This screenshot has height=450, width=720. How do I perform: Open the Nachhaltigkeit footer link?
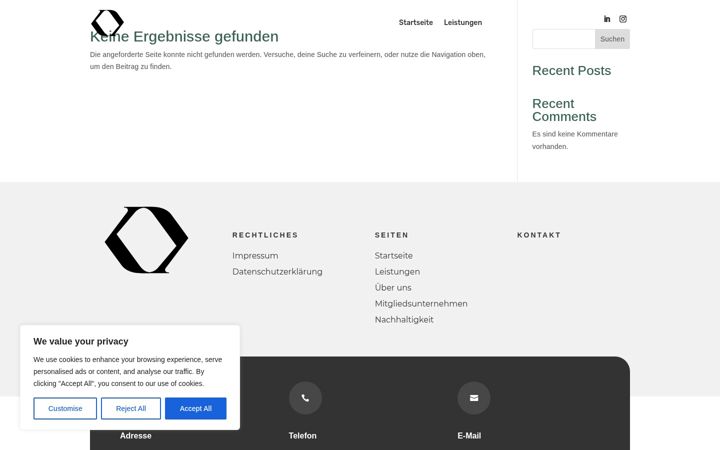click(404, 320)
